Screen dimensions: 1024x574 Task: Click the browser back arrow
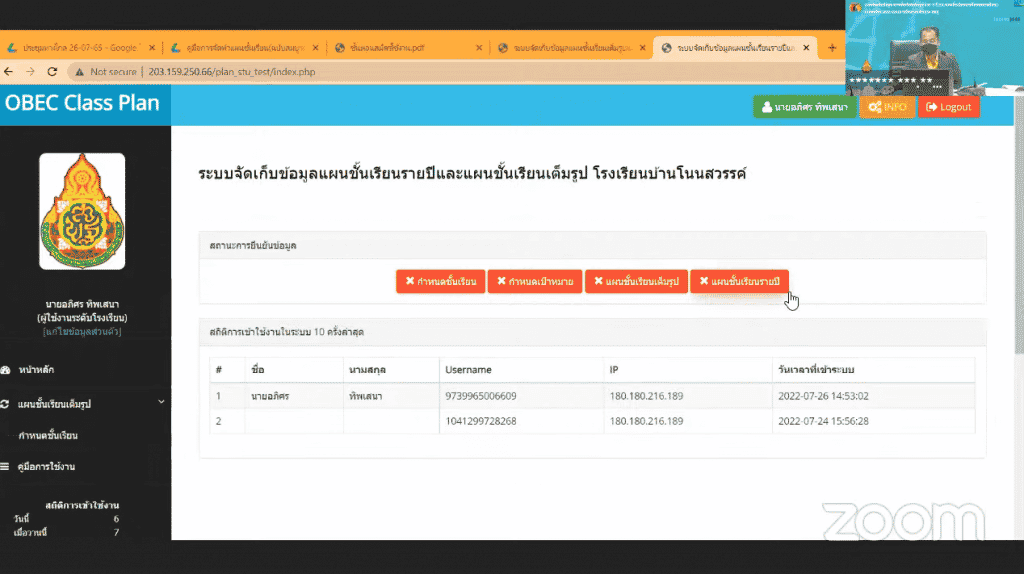pos(9,72)
